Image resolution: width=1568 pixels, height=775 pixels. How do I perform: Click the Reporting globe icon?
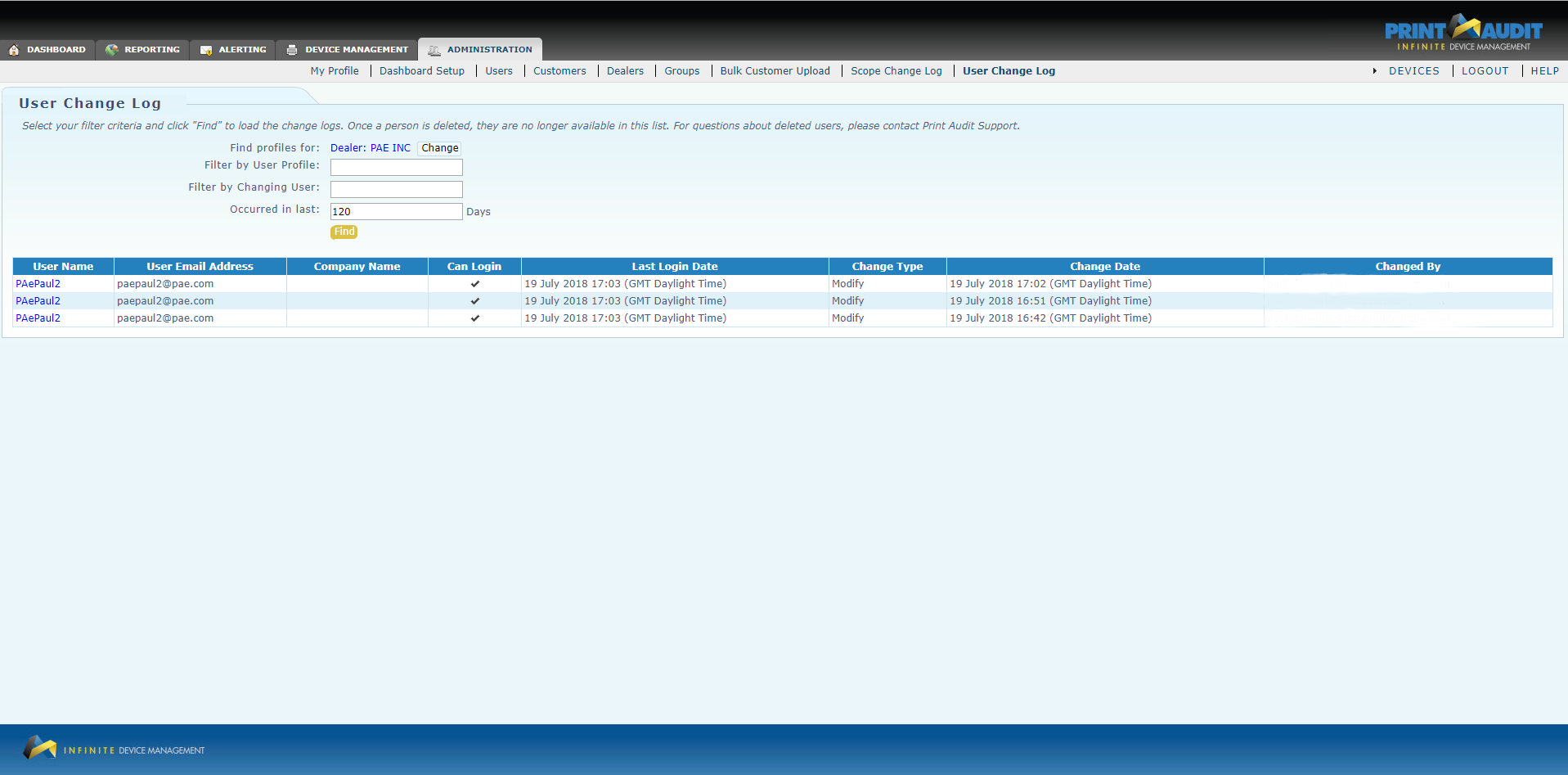coord(112,50)
